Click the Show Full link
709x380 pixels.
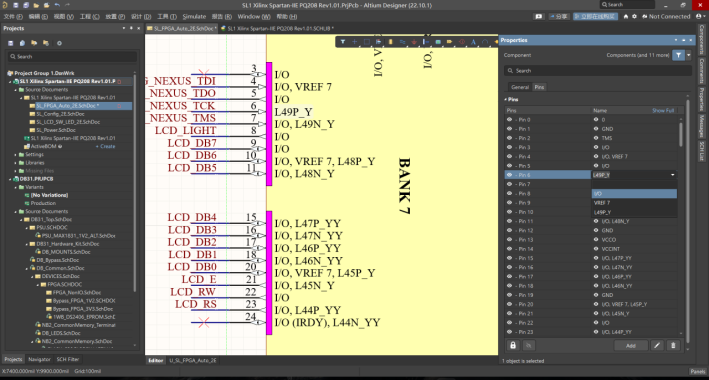(662, 110)
